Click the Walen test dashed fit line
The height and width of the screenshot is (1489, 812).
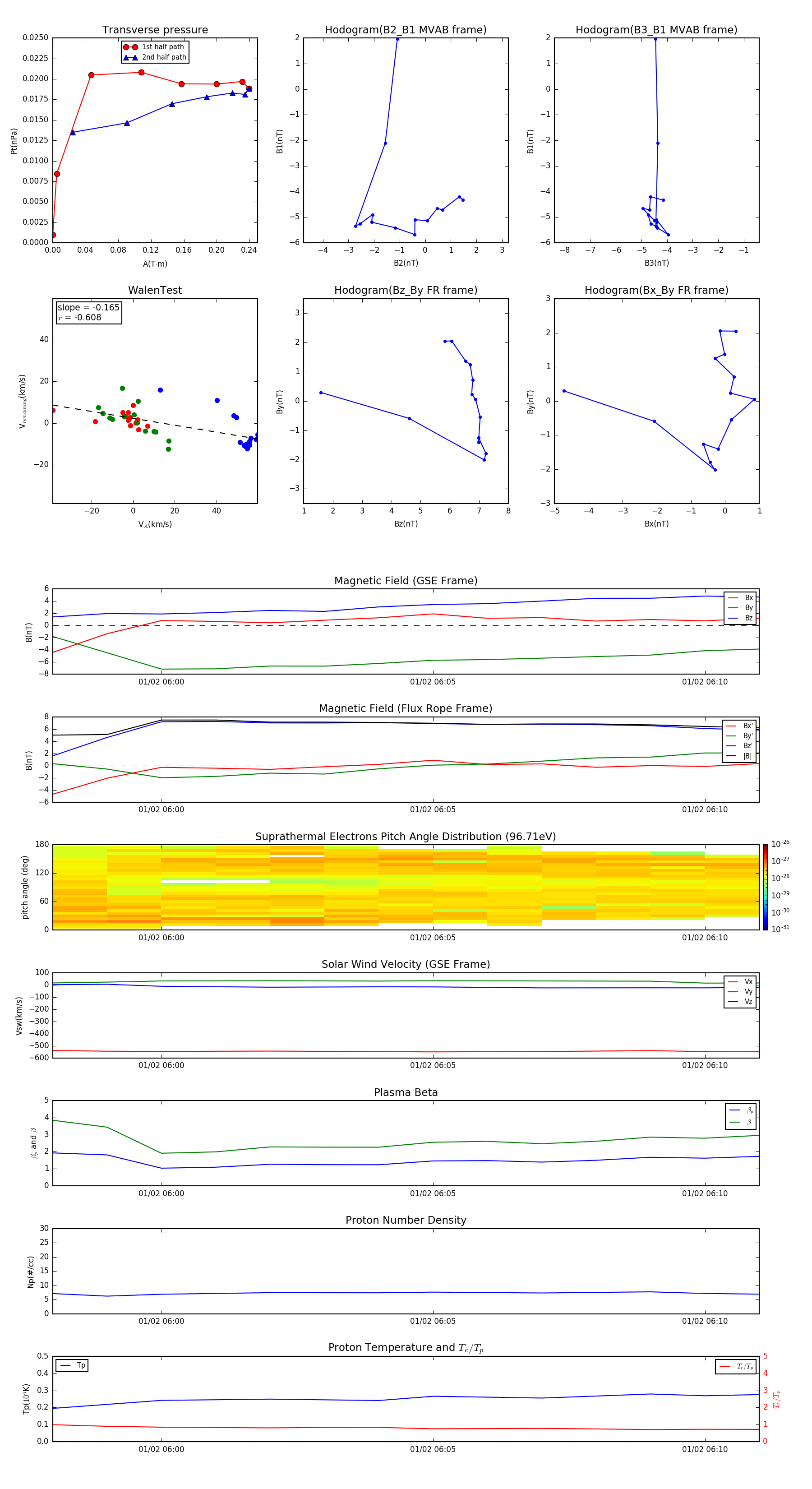[x=155, y=422]
